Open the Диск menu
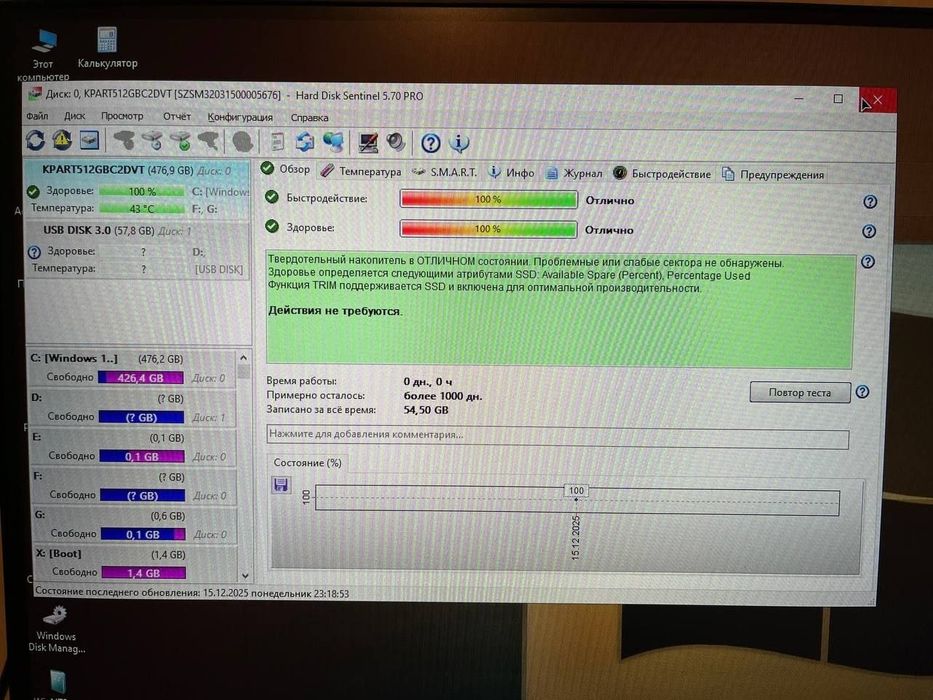Image resolution: width=933 pixels, height=700 pixels. (74, 116)
